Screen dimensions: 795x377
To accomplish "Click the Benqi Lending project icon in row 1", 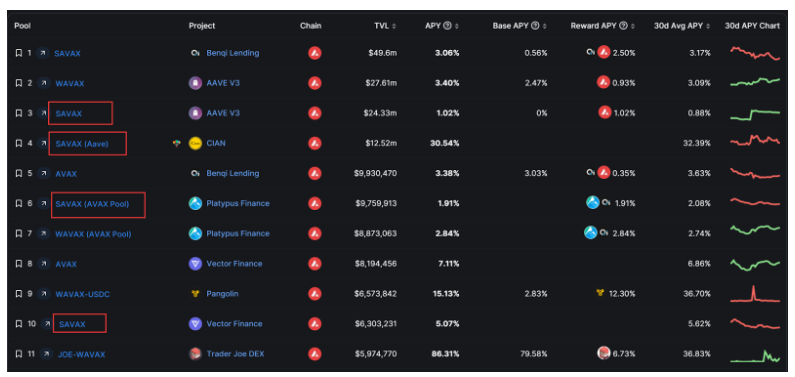I will coord(195,53).
